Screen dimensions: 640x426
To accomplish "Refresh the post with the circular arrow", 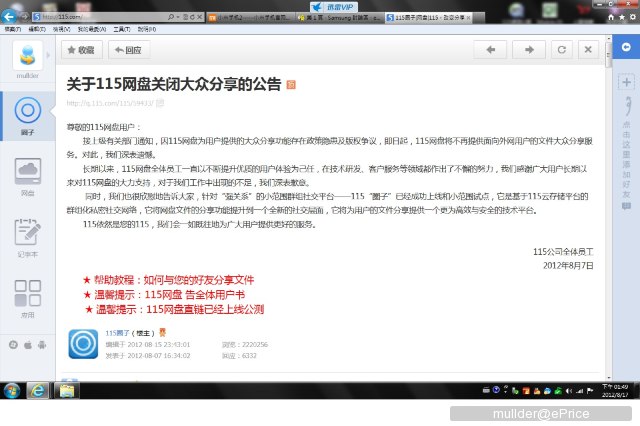I will (562, 49).
